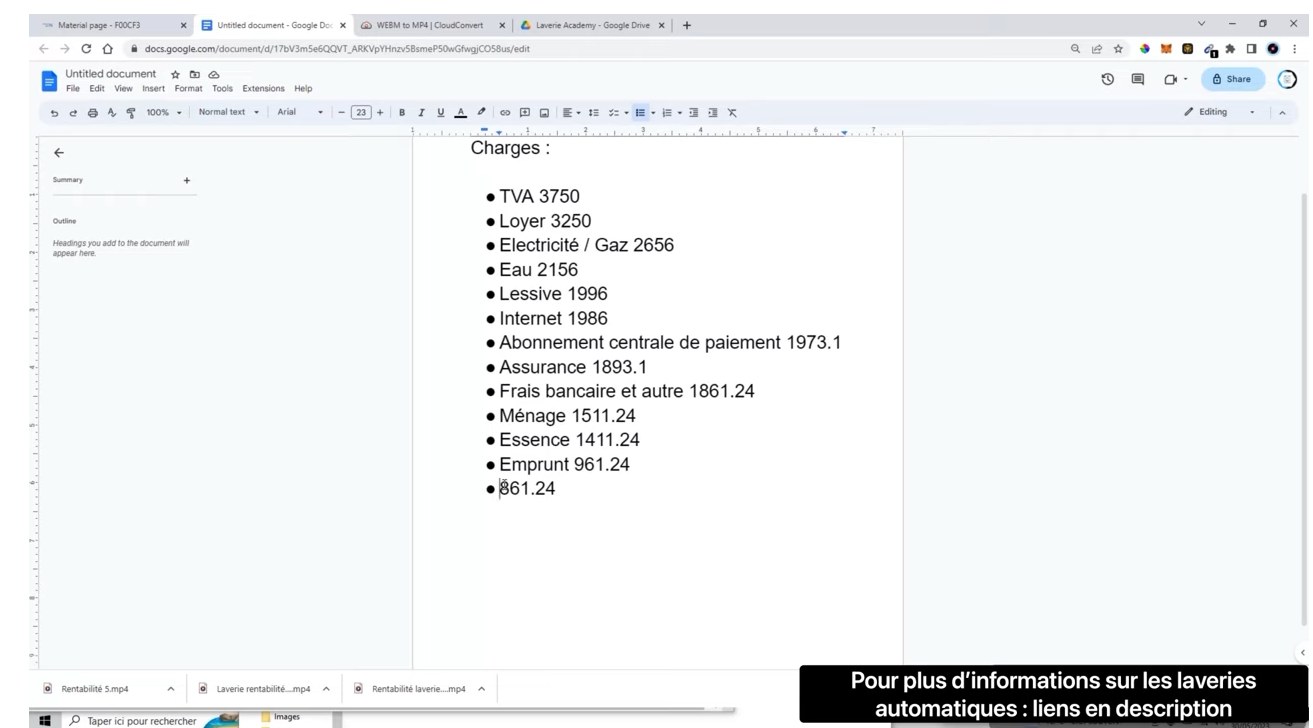Screen dimensions: 1313x728
Task: Open text alignment dropdown
Action: [x=569, y=113]
